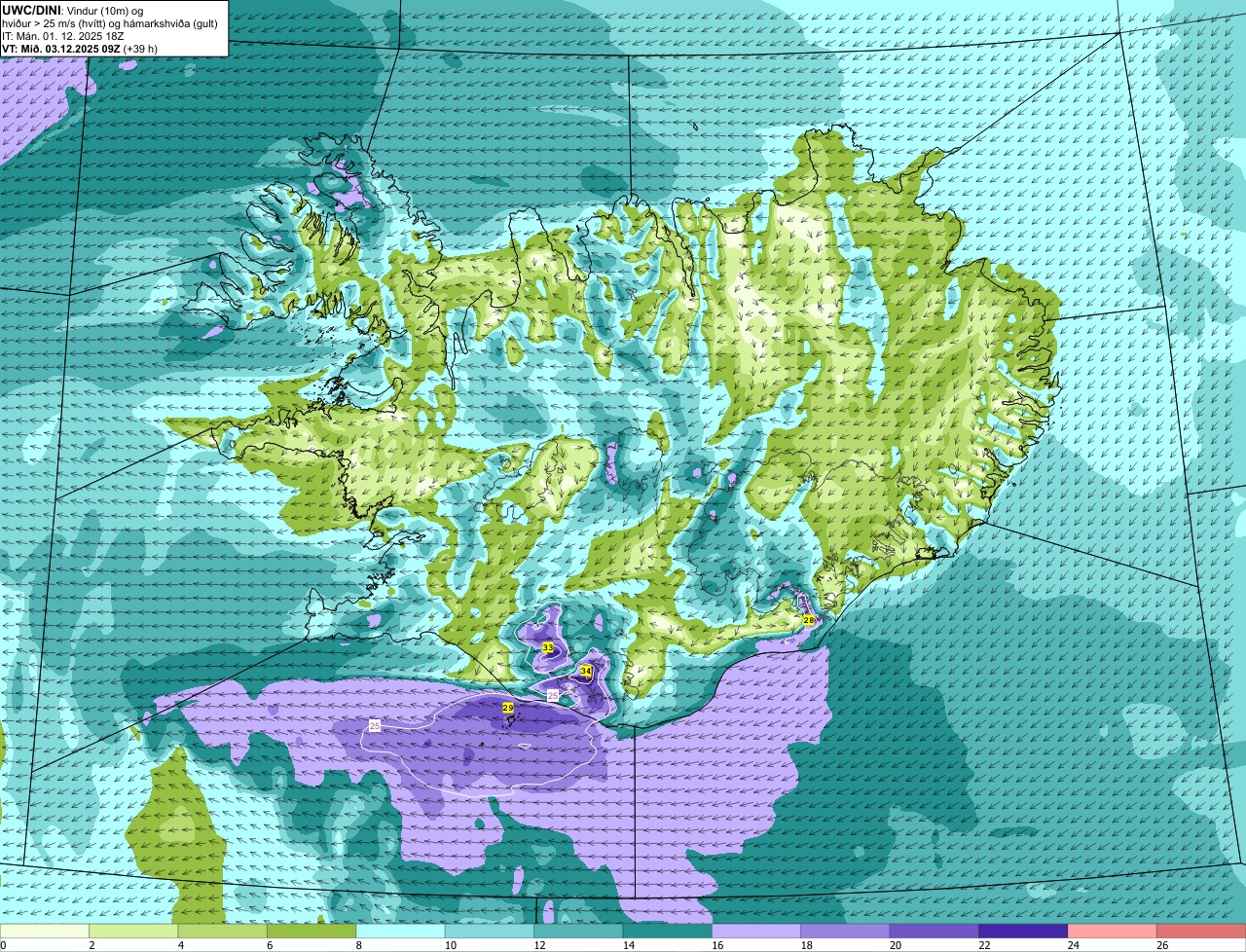Select the 8–10 m/s light cyan legend swatch
This screenshot has width=1246, height=952.
(x=401, y=931)
